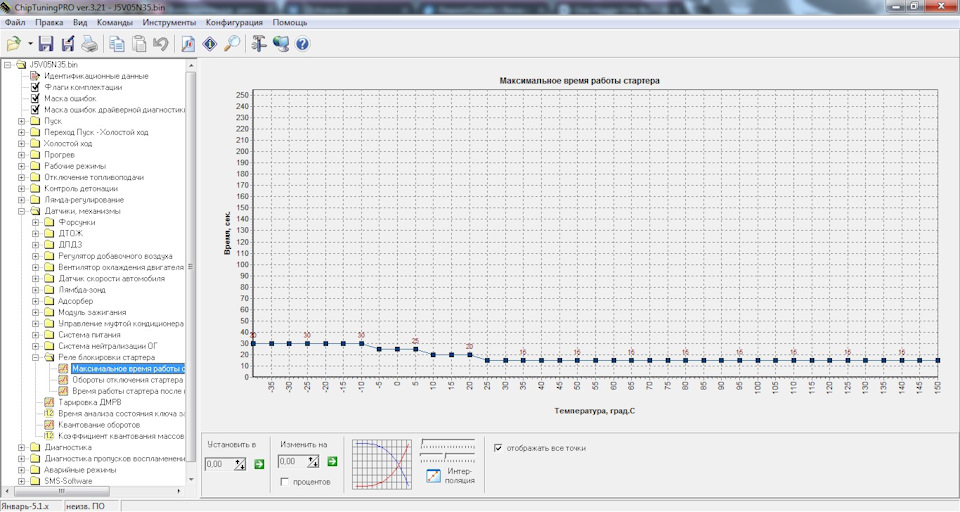Open the Вид menu
The image size is (960, 512).
coord(80,23)
